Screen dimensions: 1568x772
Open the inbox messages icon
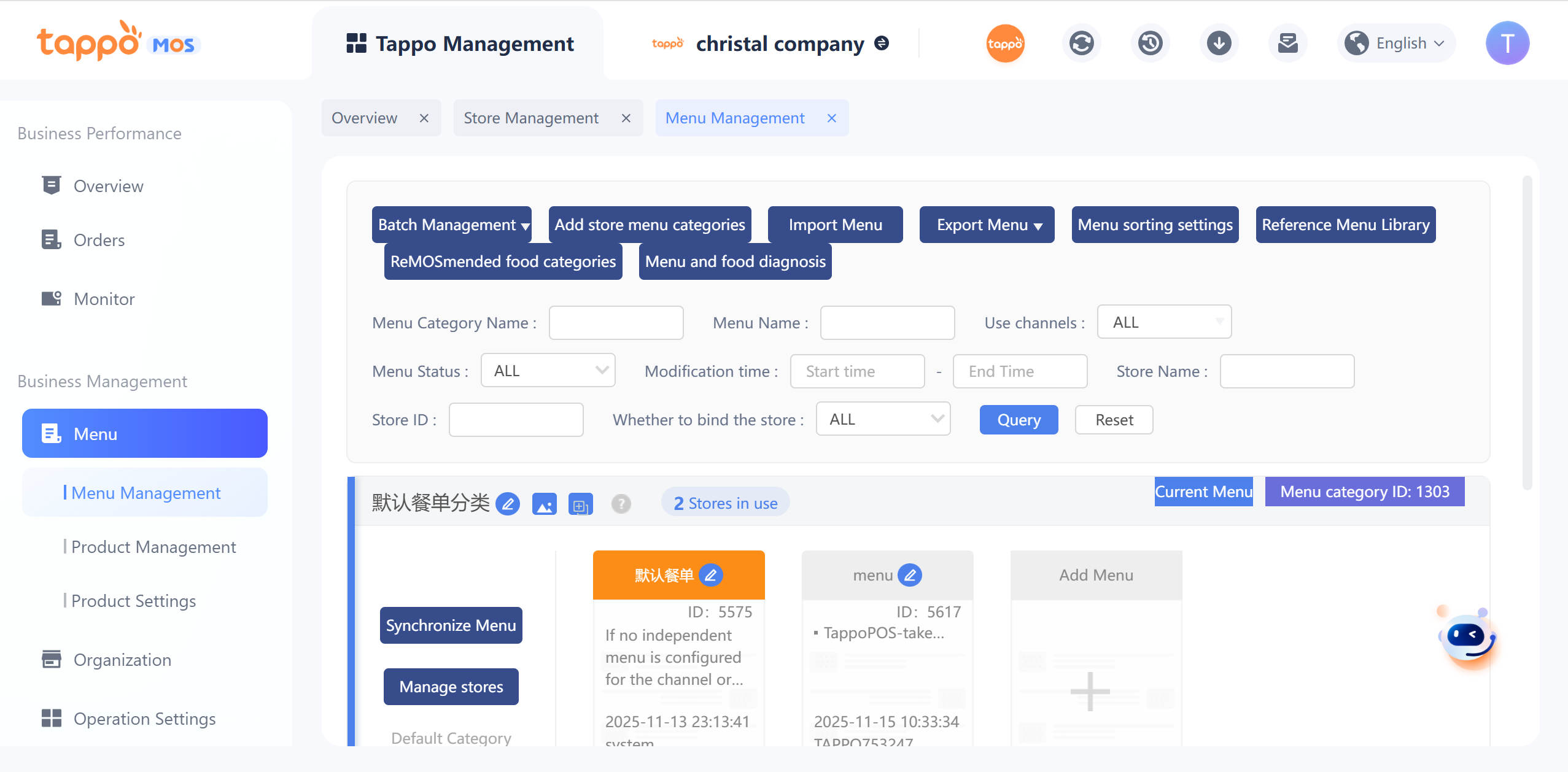1287,44
